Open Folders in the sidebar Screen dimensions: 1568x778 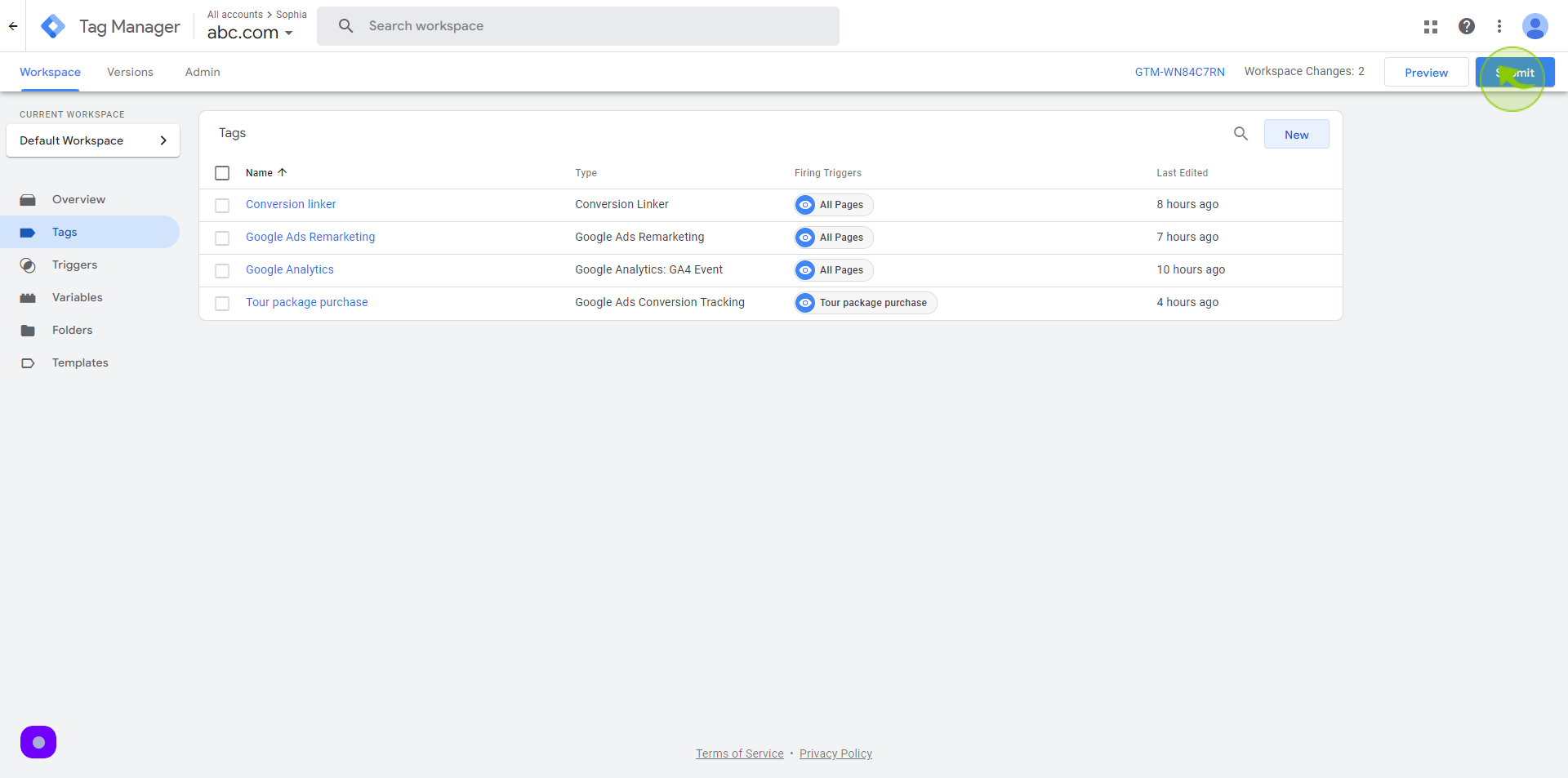pyautogui.click(x=72, y=330)
